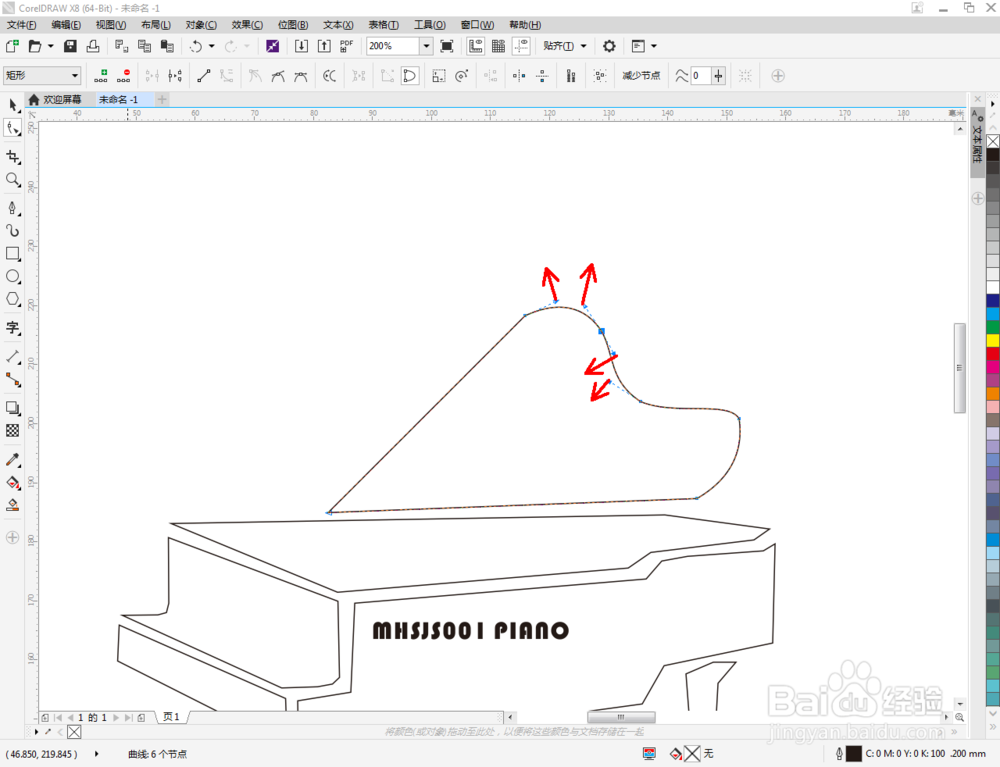The width and height of the screenshot is (1000, 767).
Task: Create a new document
Action: [x=12, y=46]
